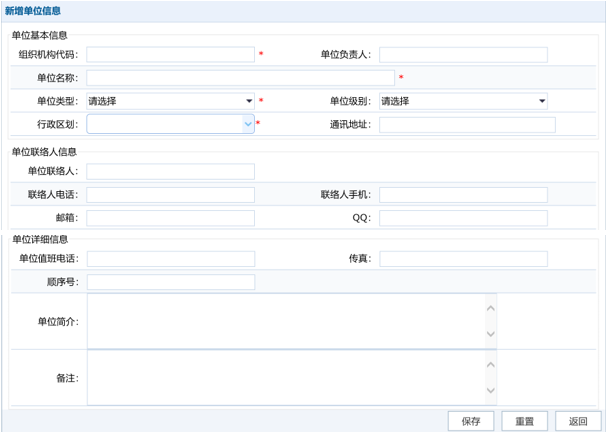Viewport: 606px width, 434px height.
Task: Click into the 单位负责人 text box
Action: pos(463,55)
